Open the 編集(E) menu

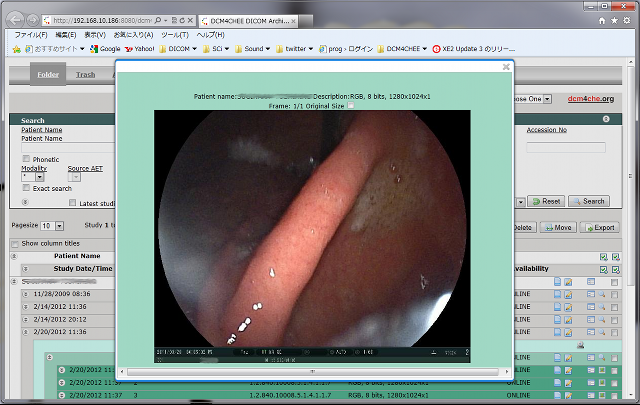66,35
